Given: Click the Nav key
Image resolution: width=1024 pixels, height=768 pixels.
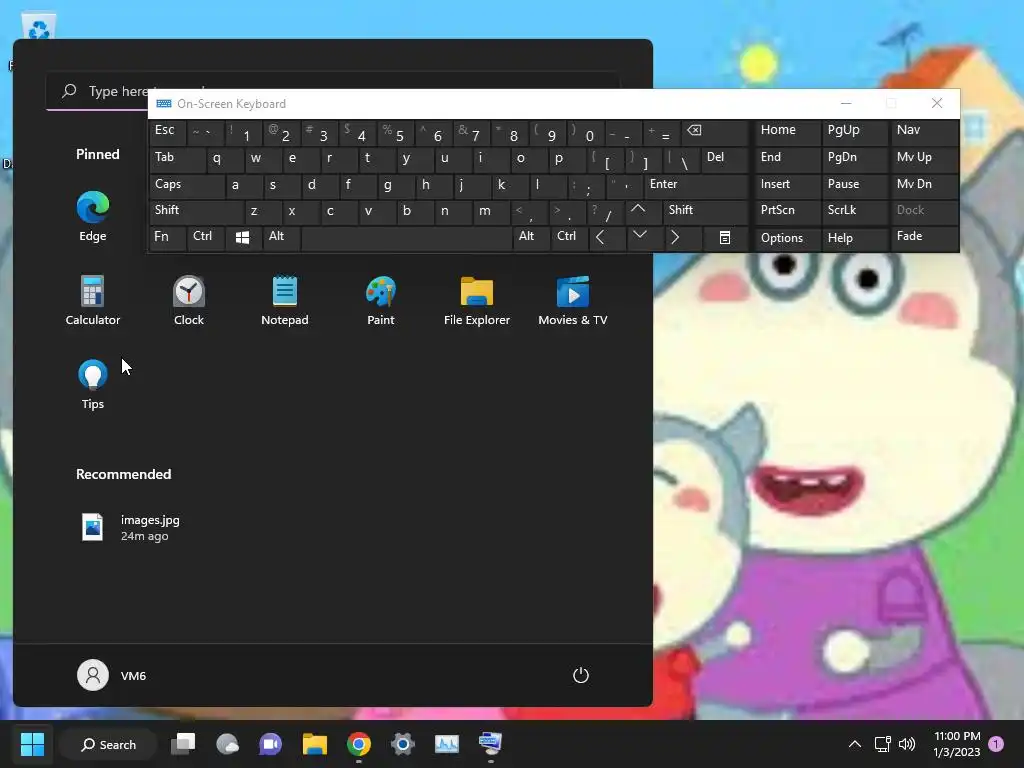Looking at the screenshot, I should [923, 133].
